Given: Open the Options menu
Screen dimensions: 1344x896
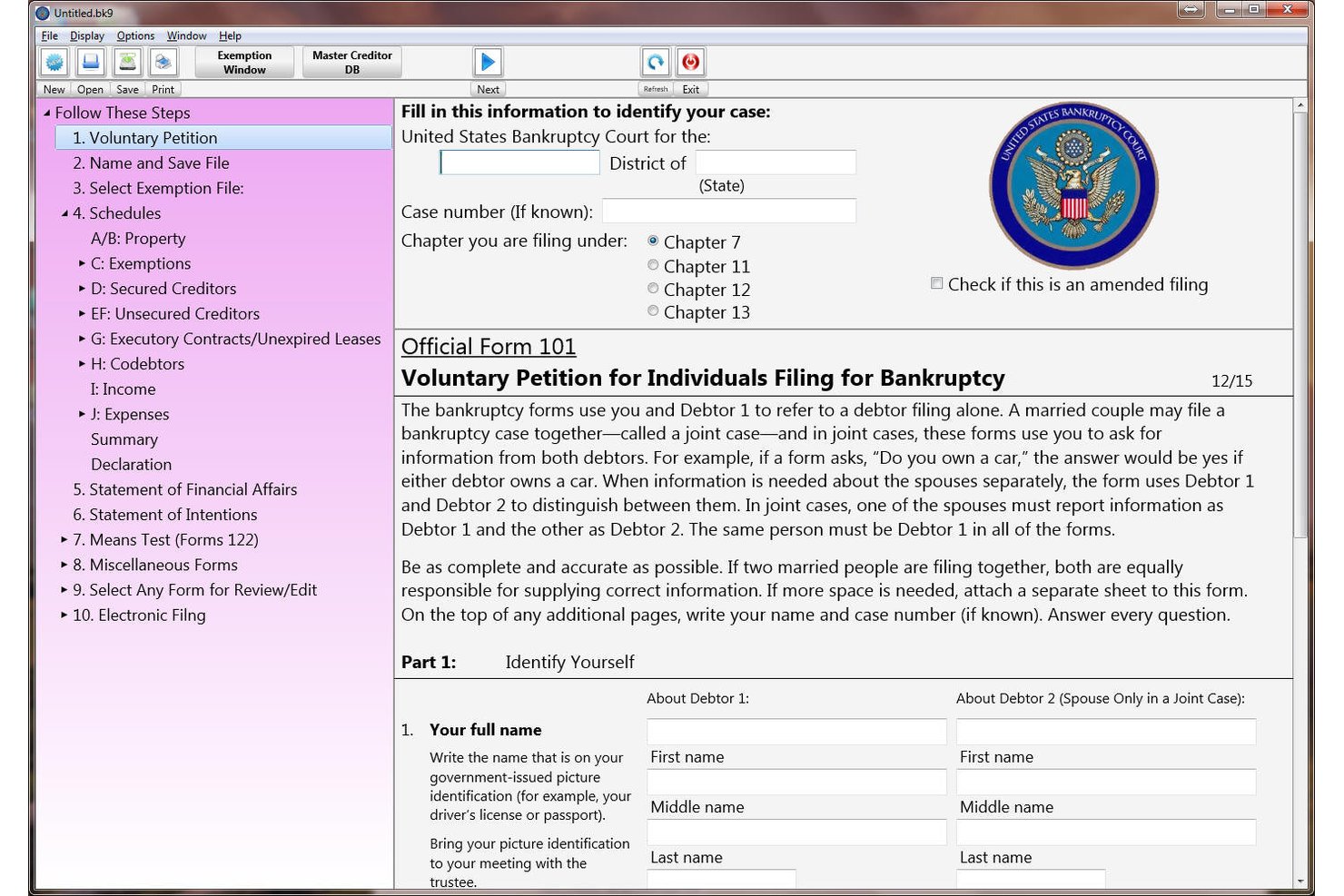Looking at the screenshot, I should [x=135, y=35].
